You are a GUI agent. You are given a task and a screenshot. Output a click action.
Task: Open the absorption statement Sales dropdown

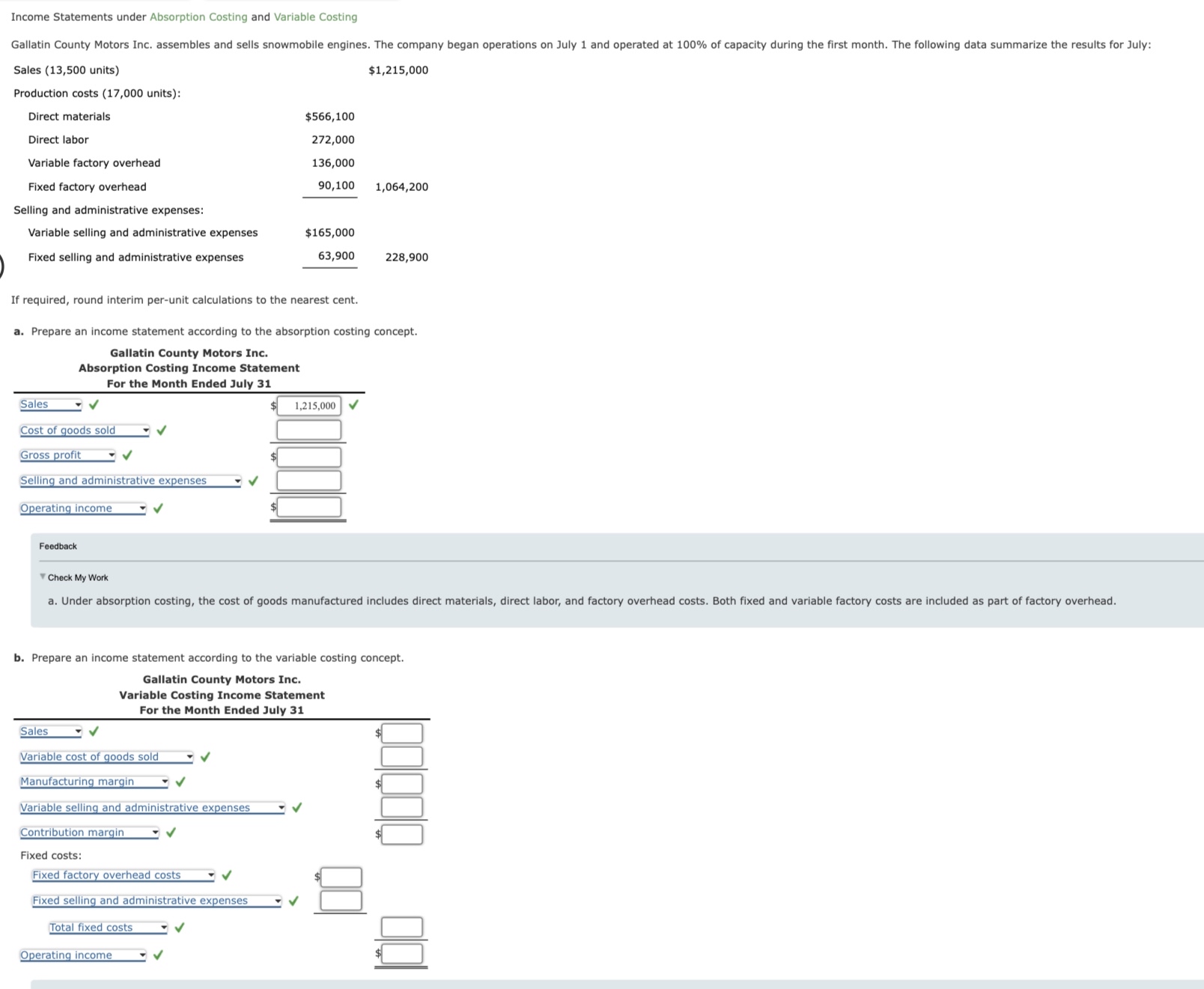(51, 404)
